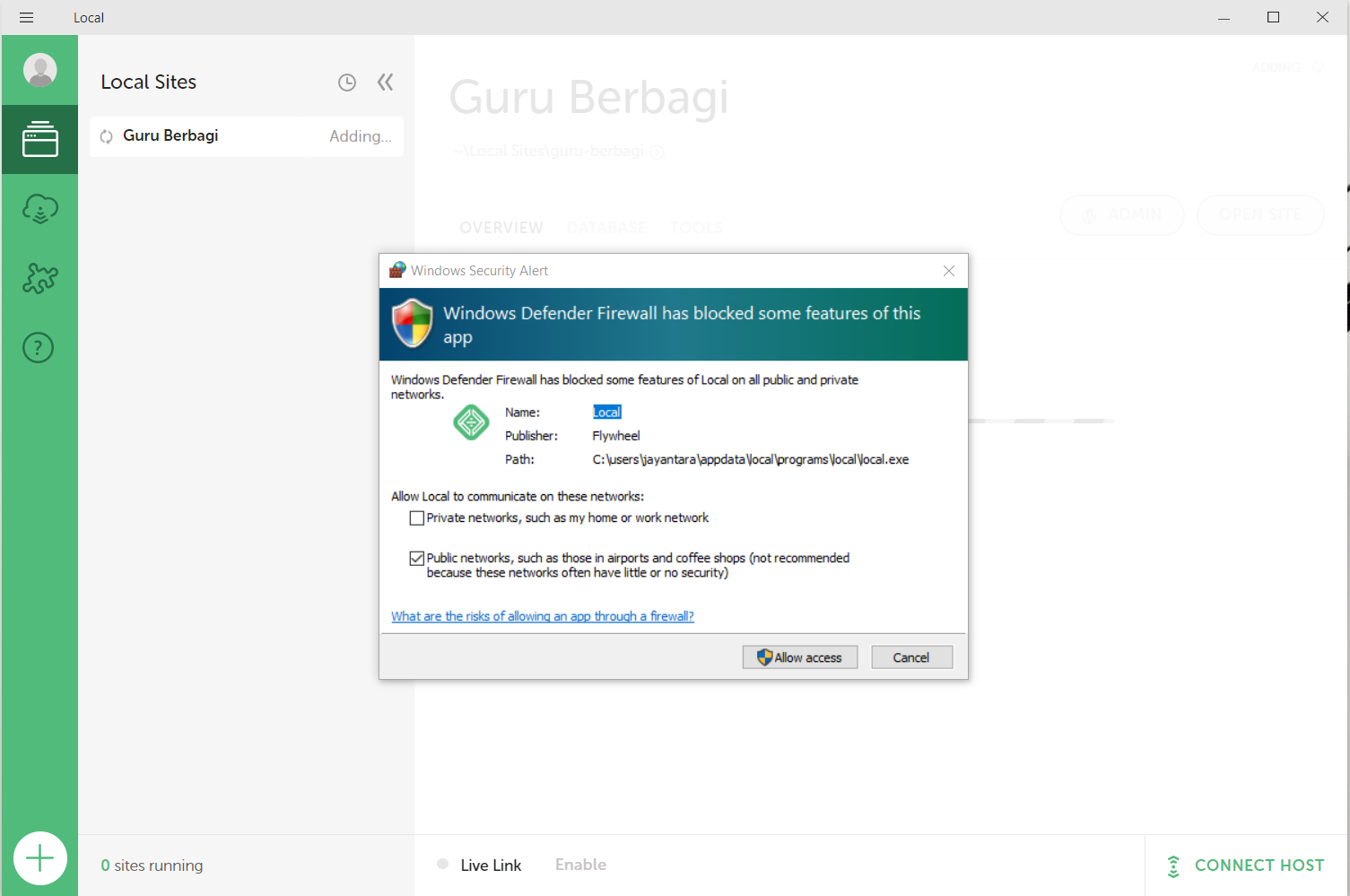Image resolution: width=1350 pixels, height=896 pixels.
Task: Click the Open Site button
Action: (x=1260, y=215)
